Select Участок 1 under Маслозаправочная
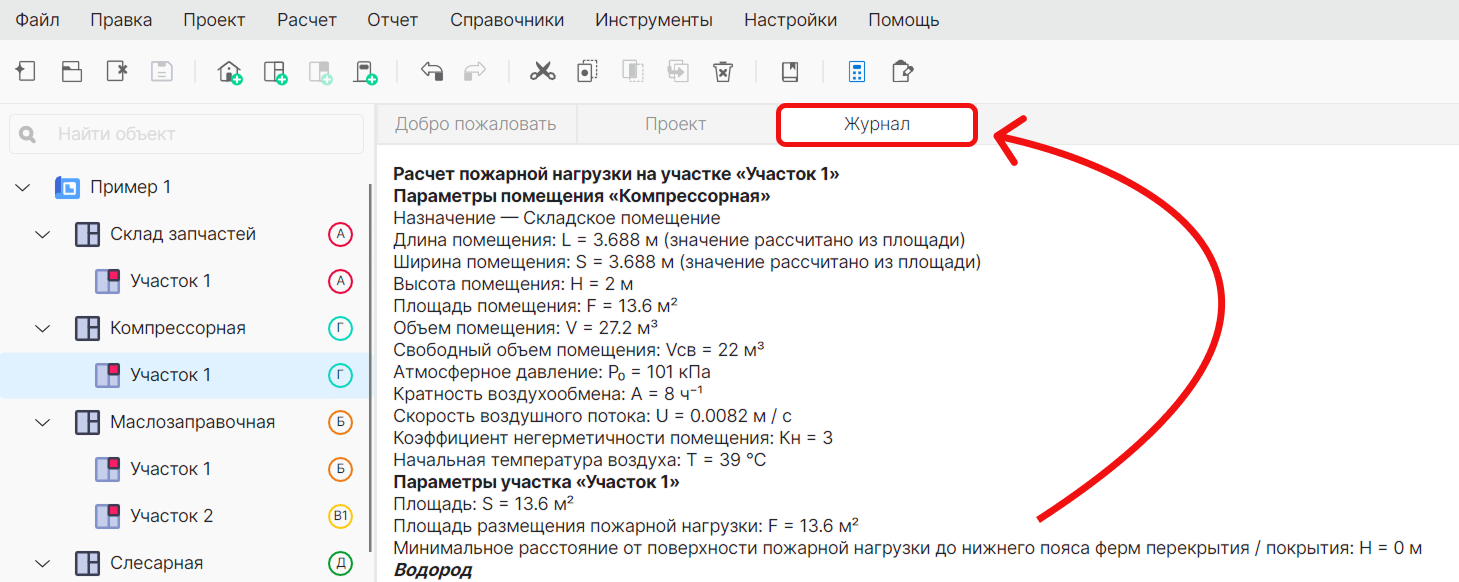The image size is (1459, 582). (x=171, y=469)
